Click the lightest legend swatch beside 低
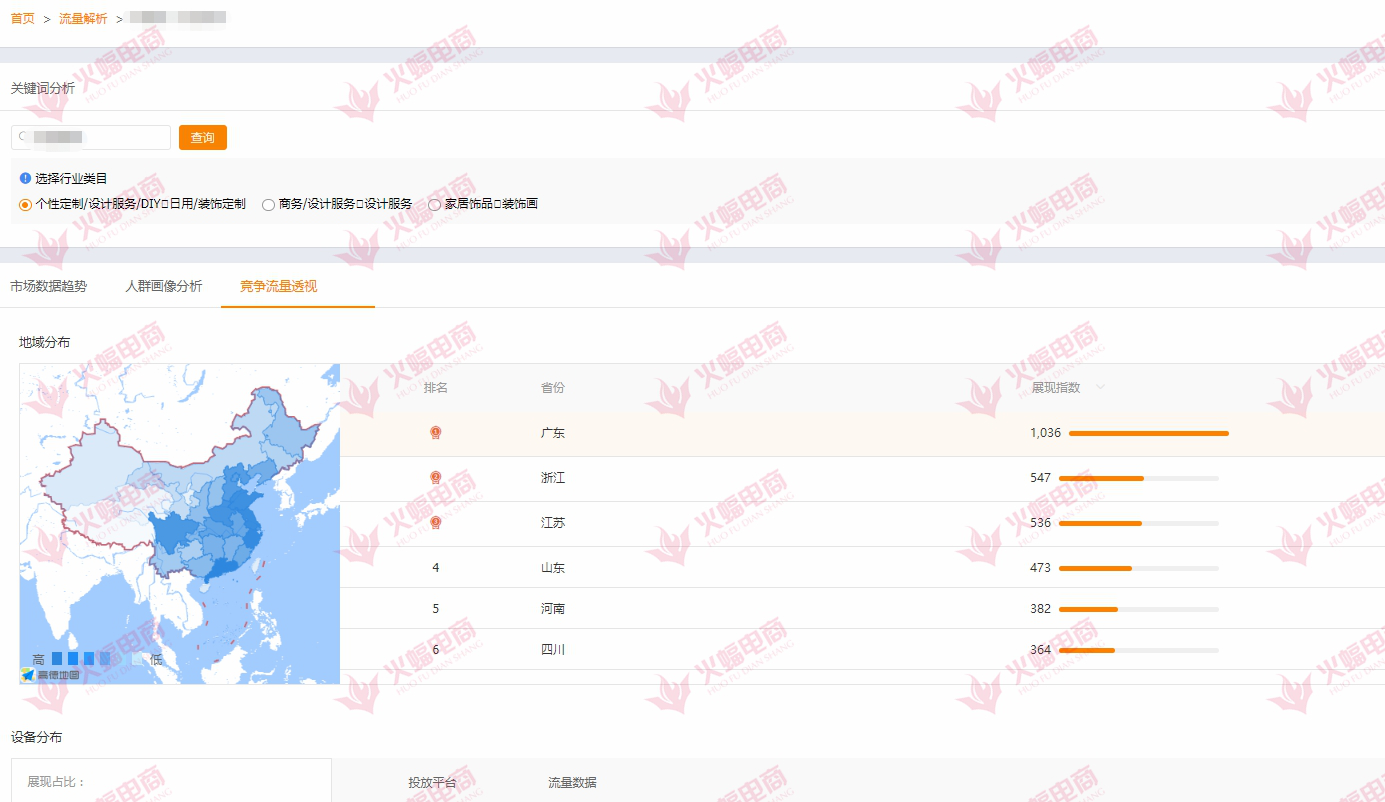The image size is (1385, 802). (x=137, y=658)
